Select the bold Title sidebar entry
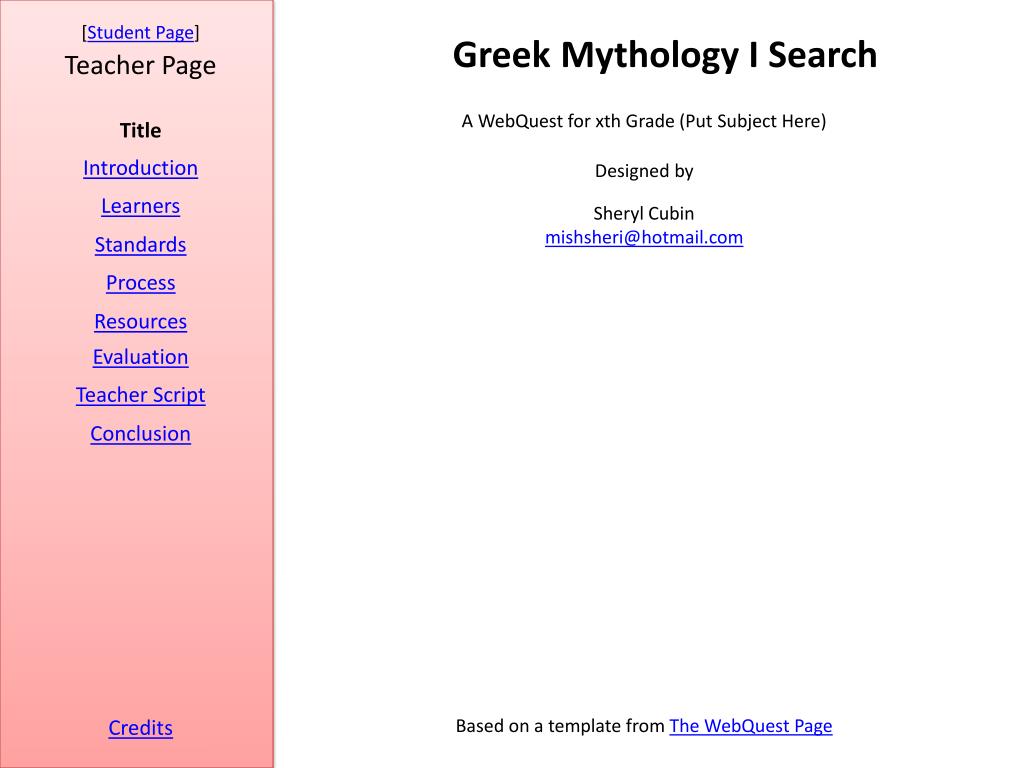The width and height of the screenshot is (1024, 768). 140,131
